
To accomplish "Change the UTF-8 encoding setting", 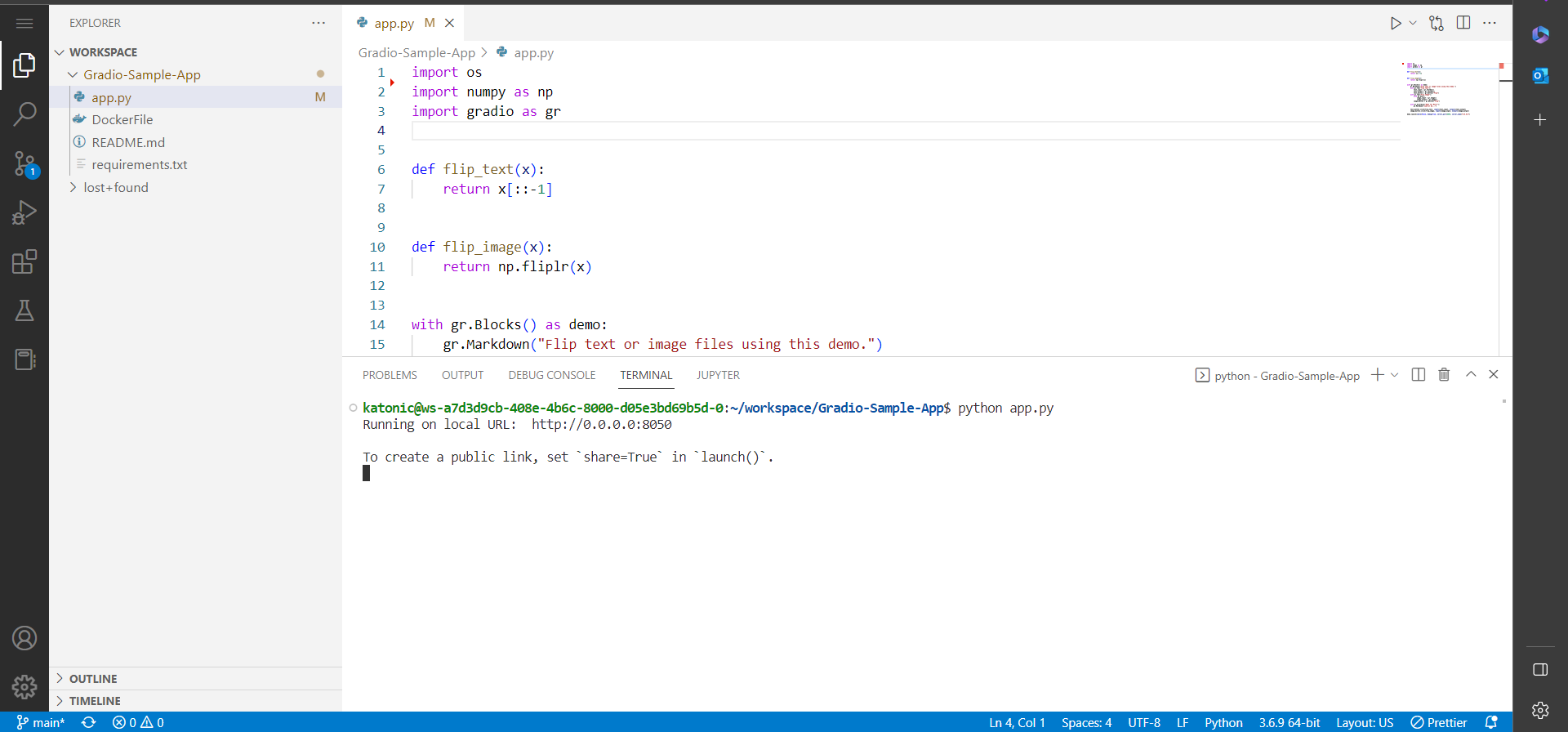I will [1144, 722].
